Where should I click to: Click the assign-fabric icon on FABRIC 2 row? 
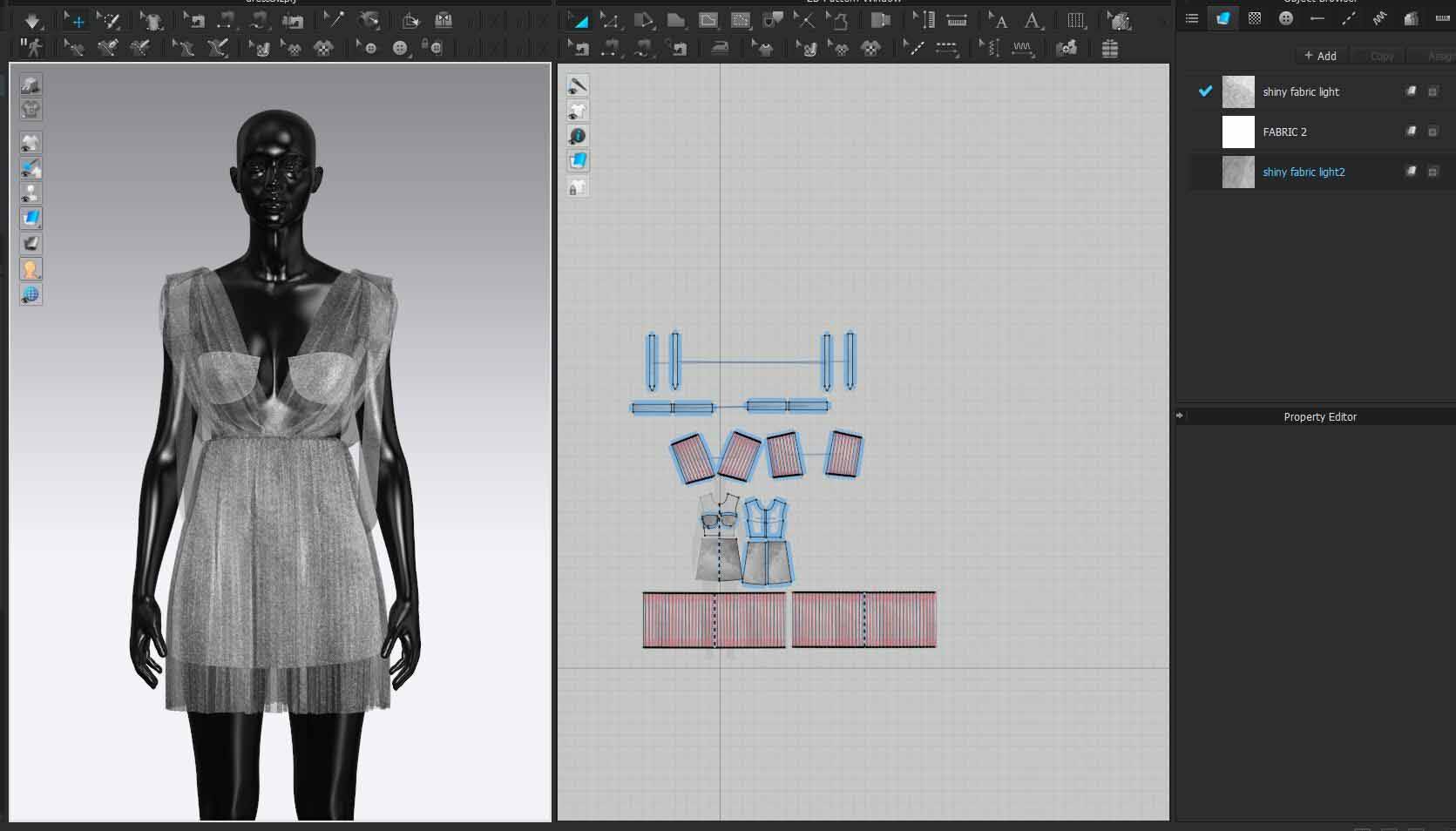[x=1411, y=132]
